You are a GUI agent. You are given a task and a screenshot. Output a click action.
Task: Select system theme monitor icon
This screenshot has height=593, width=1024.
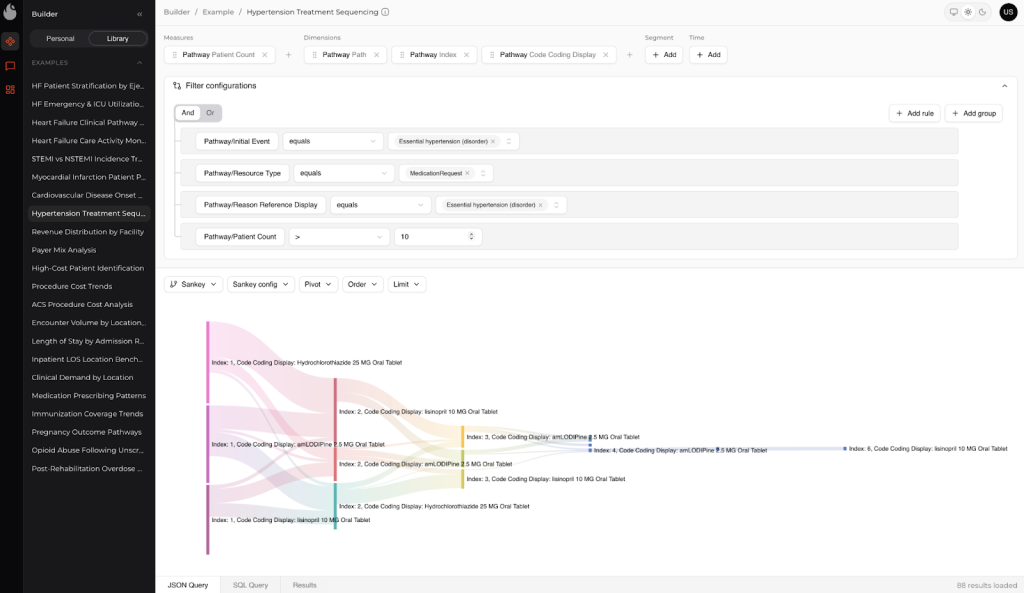click(954, 12)
